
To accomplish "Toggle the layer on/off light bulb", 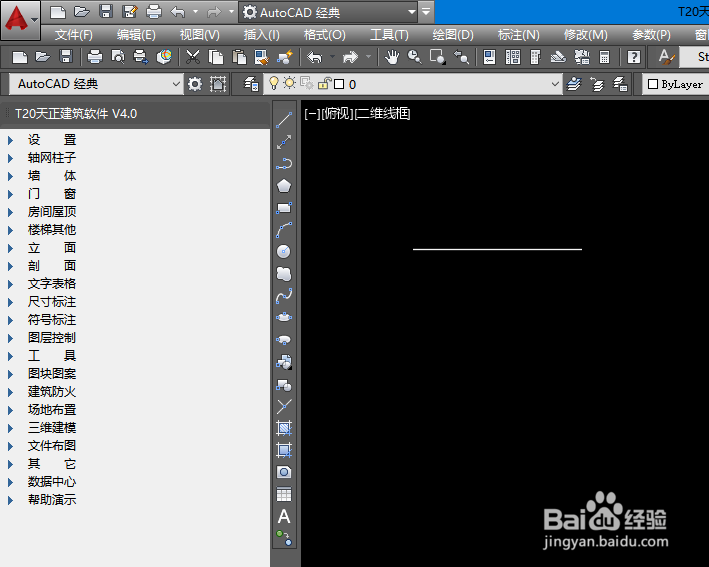I will (x=274, y=84).
